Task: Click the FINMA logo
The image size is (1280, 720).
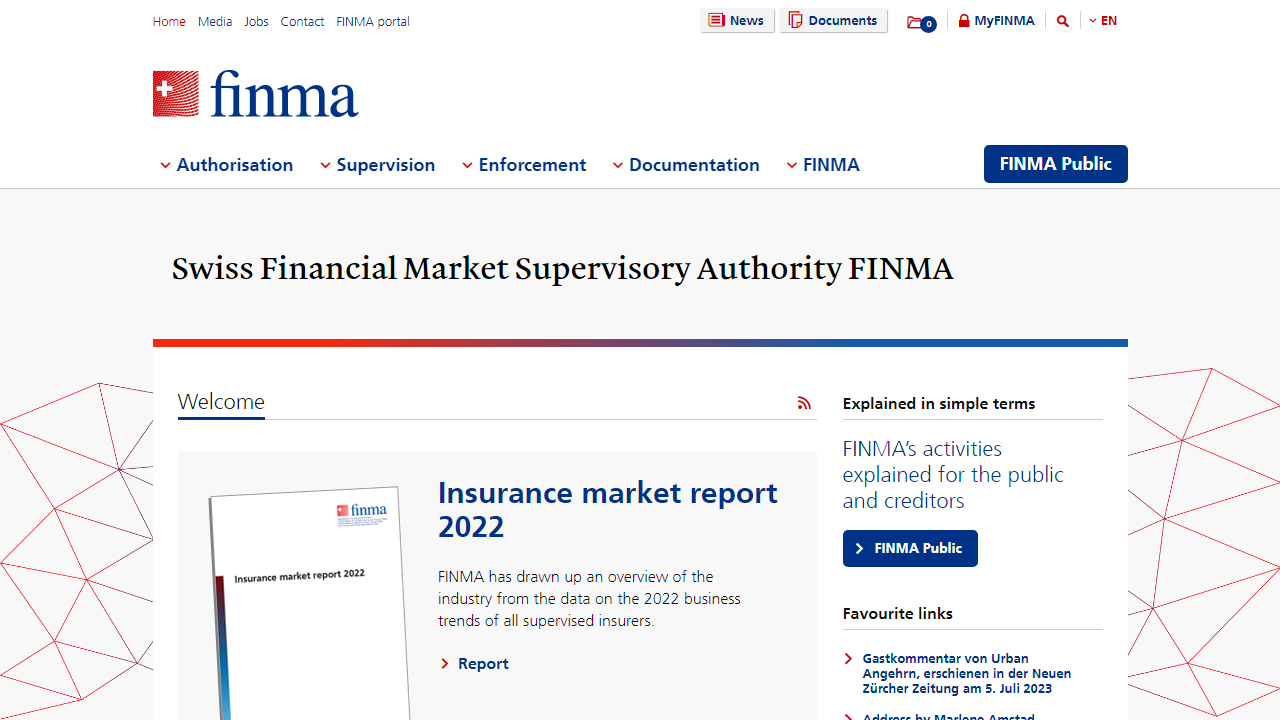Action: click(255, 93)
